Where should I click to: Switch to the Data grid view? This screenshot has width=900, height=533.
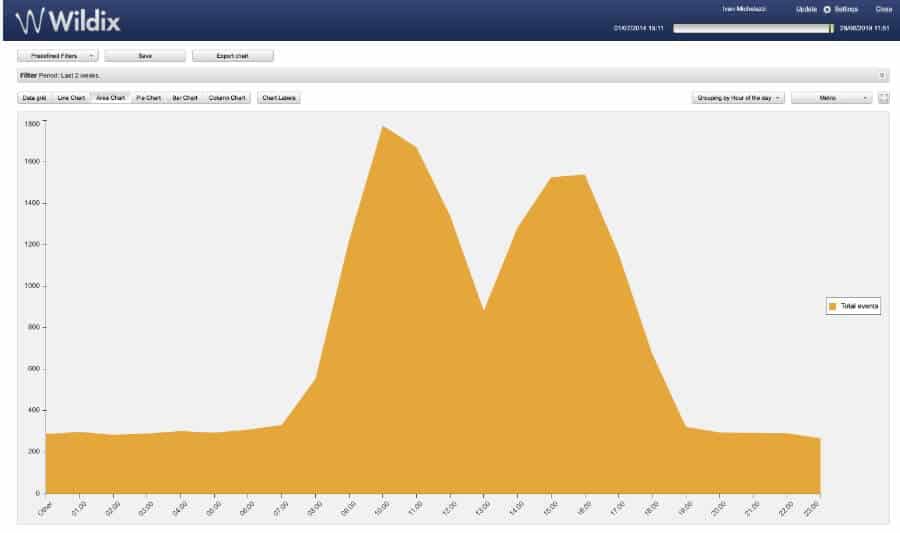point(35,98)
